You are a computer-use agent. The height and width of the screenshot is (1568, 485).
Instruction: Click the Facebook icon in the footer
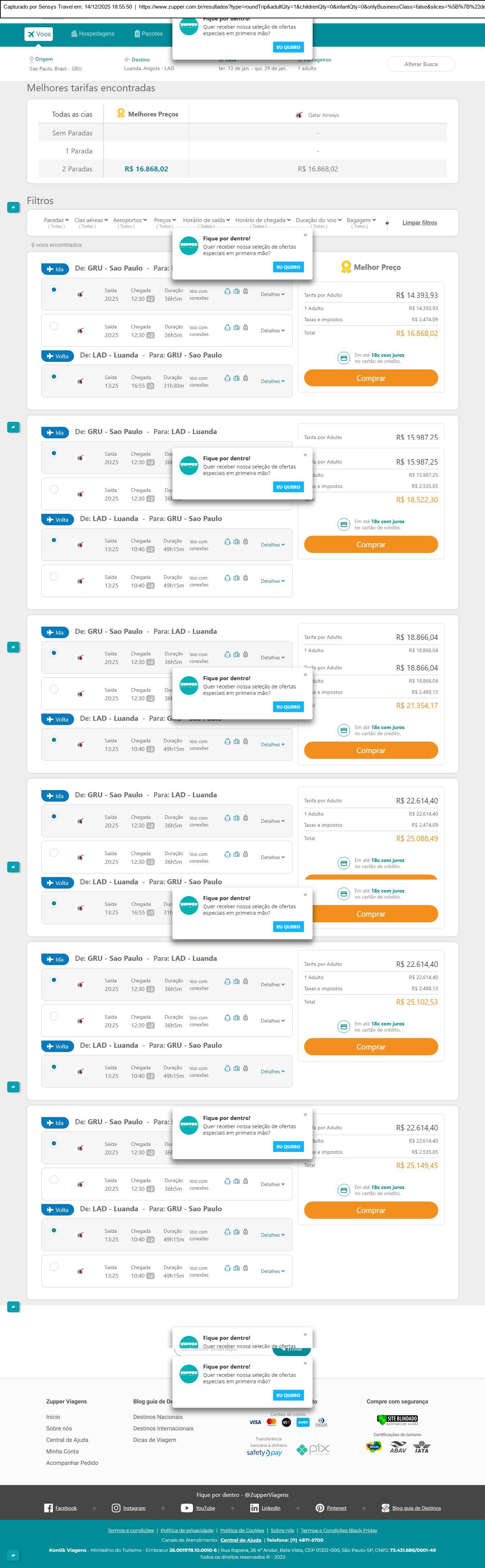point(49,1508)
